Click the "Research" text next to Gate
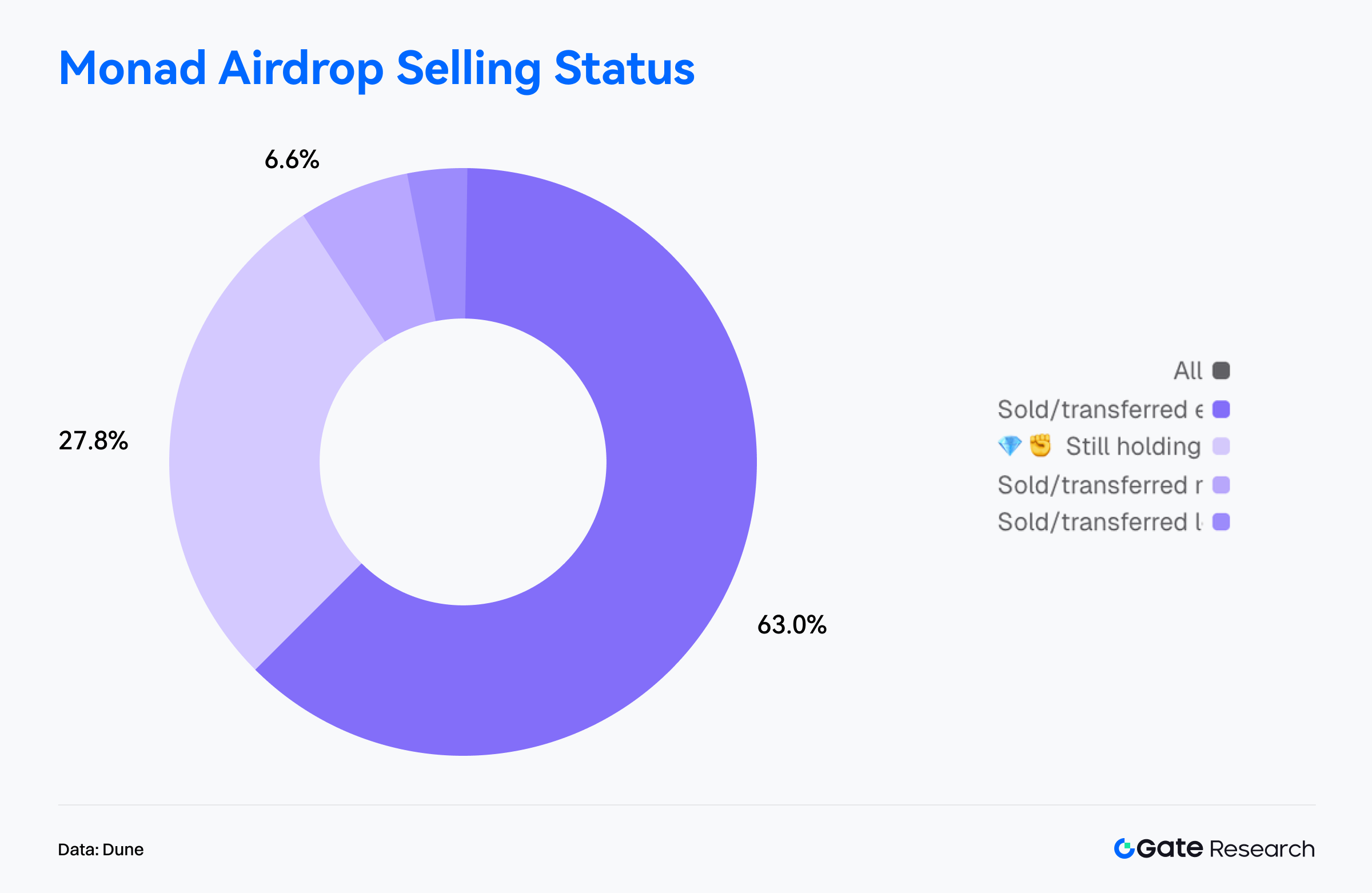 coord(1262,849)
